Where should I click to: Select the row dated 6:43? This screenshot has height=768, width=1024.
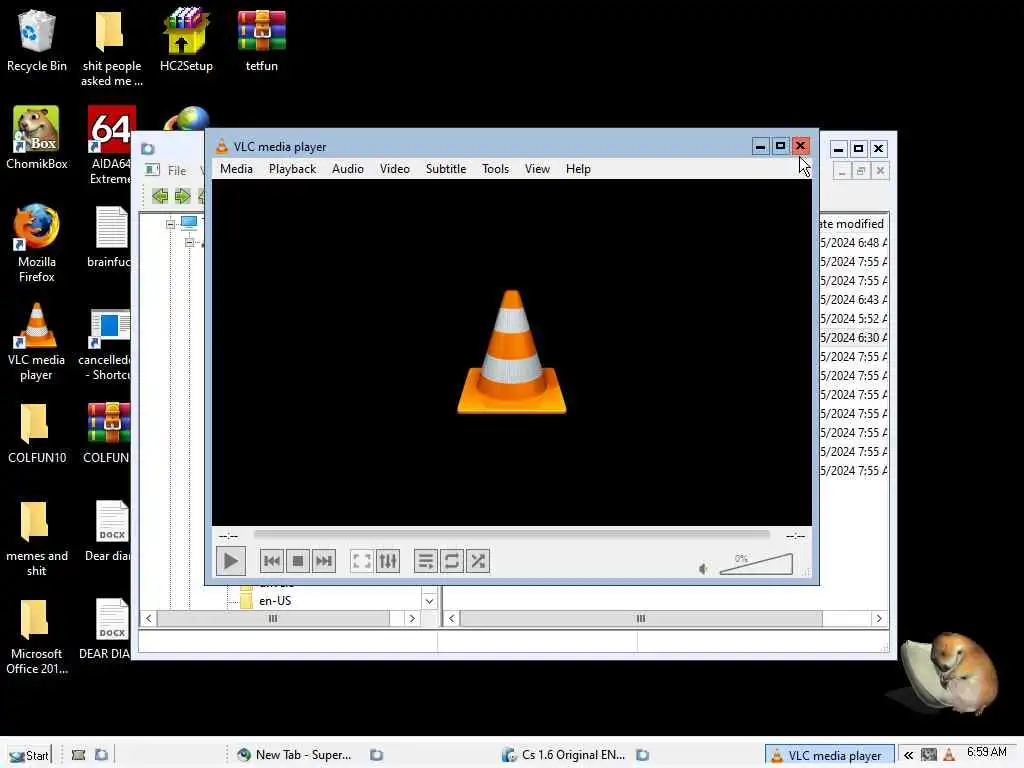pos(853,300)
